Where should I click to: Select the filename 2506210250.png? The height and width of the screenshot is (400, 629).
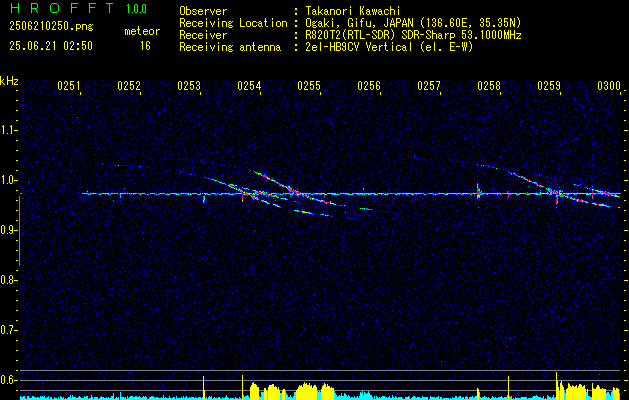51,27
